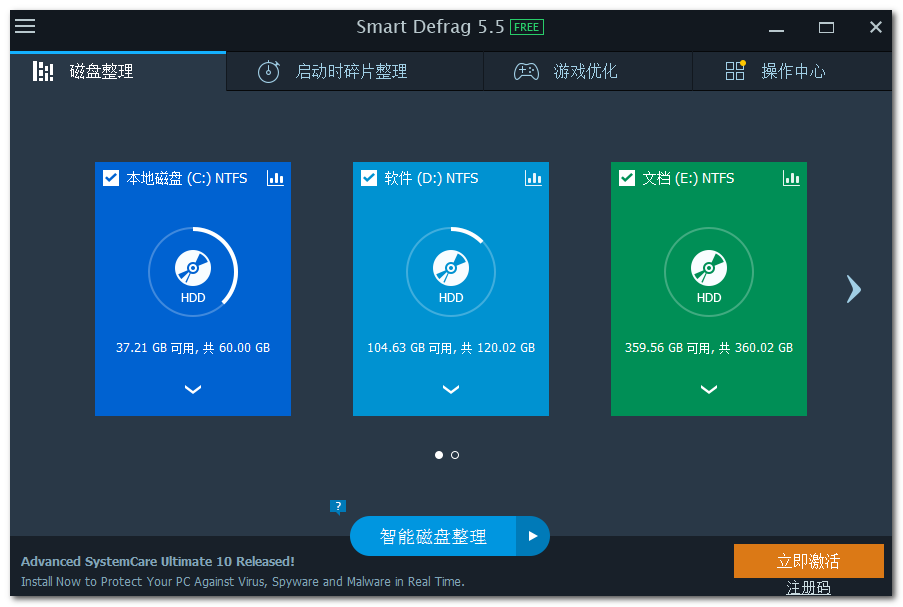Switch to the 启动时碎片整理 tab

click(x=355, y=71)
